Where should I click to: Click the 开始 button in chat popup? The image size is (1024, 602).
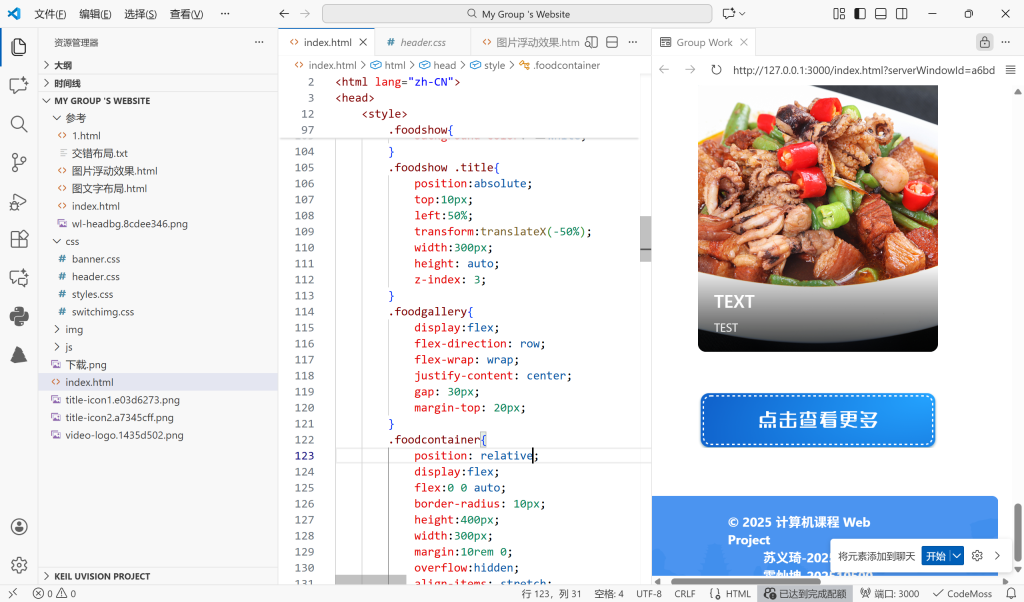935,556
